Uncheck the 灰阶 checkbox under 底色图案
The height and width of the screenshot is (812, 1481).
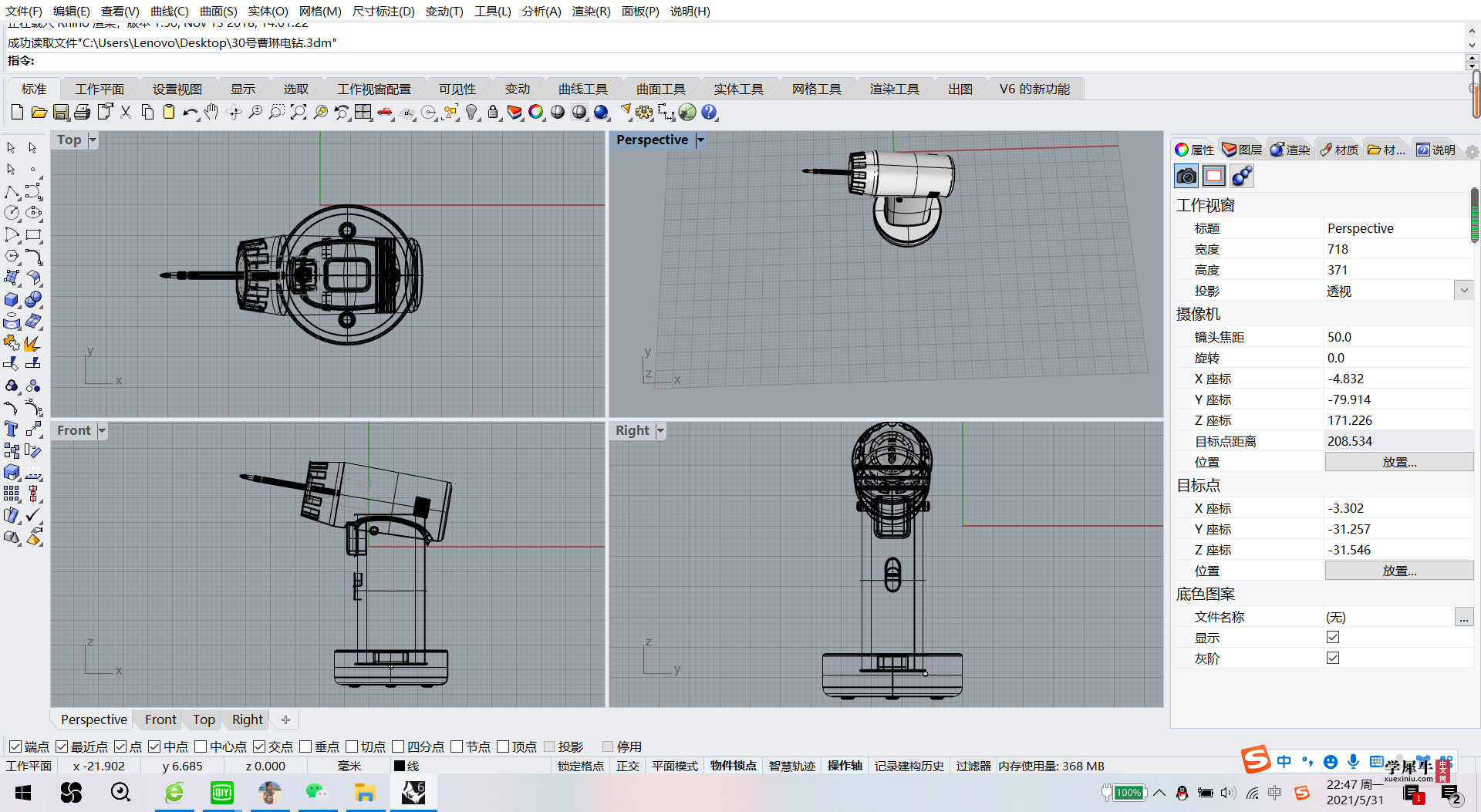click(1333, 658)
